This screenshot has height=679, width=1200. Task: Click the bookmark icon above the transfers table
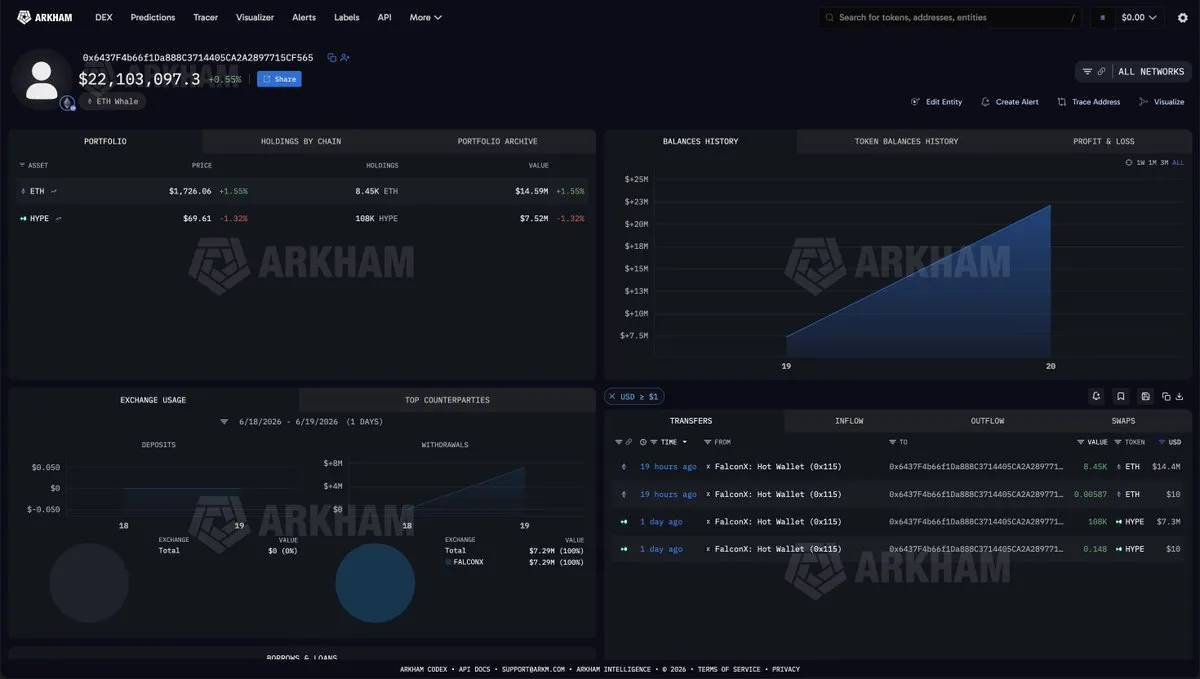(x=1121, y=396)
